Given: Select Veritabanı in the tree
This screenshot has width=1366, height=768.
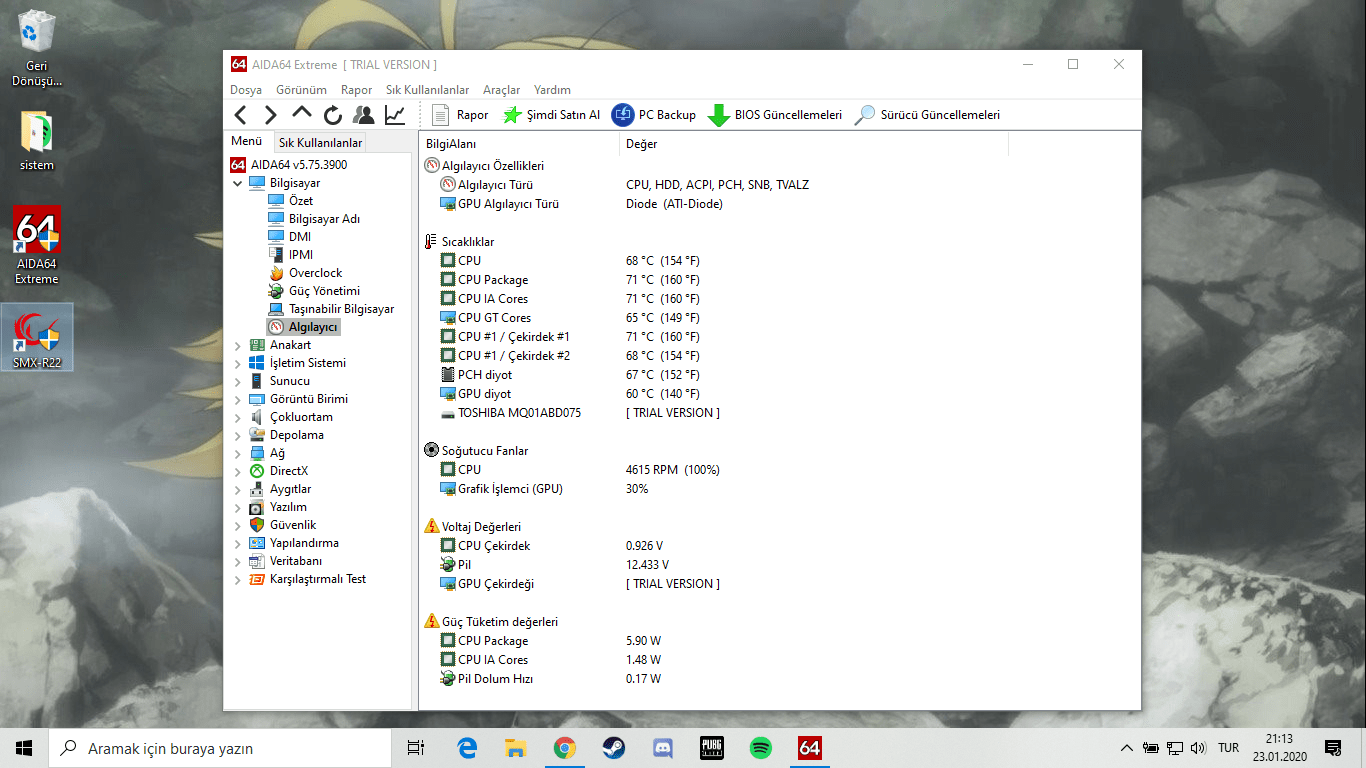Looking at the screenshot, I should (x=296, y=561).
